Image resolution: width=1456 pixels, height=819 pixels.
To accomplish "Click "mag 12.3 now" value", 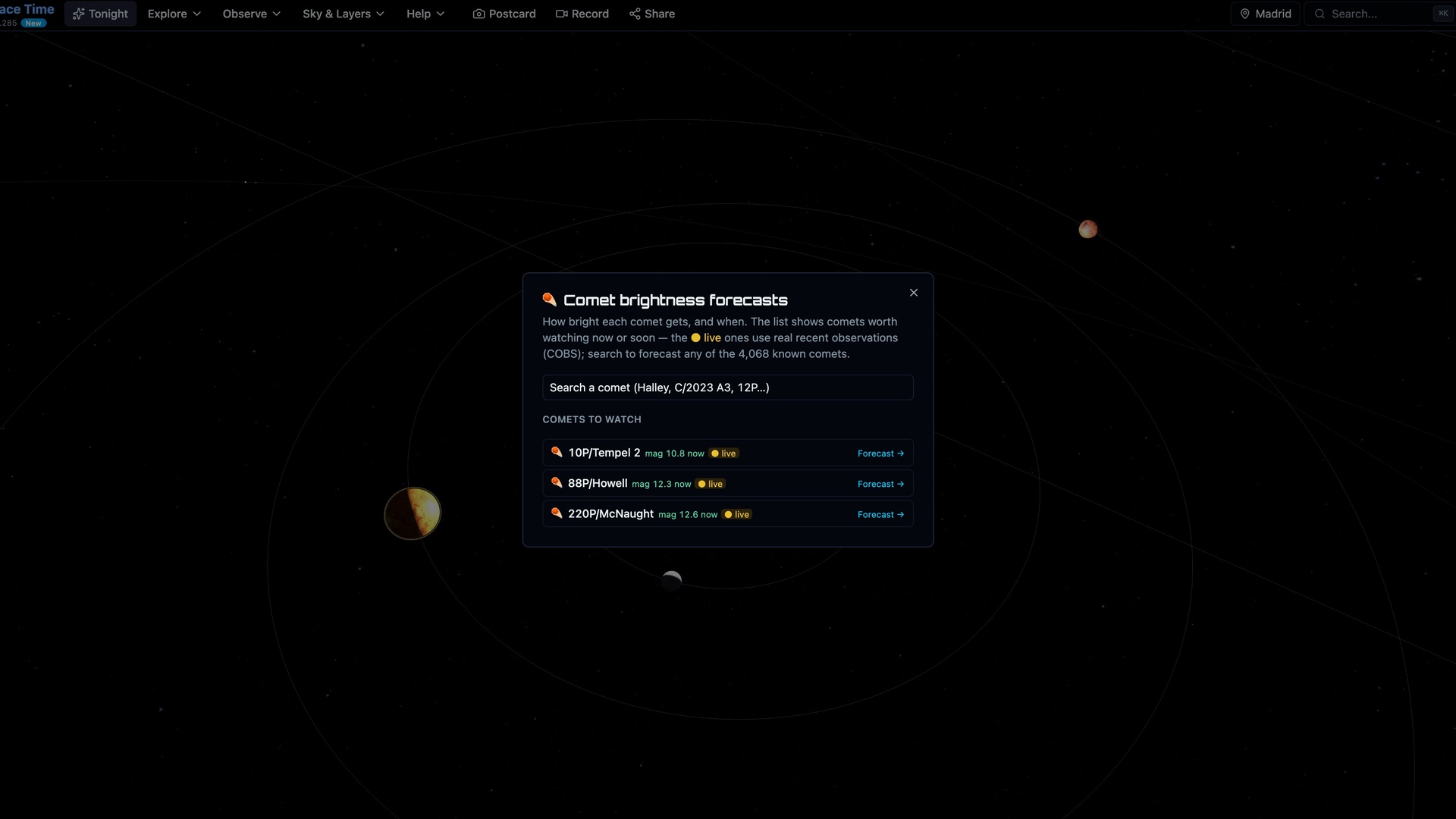I will click(661, 484).
